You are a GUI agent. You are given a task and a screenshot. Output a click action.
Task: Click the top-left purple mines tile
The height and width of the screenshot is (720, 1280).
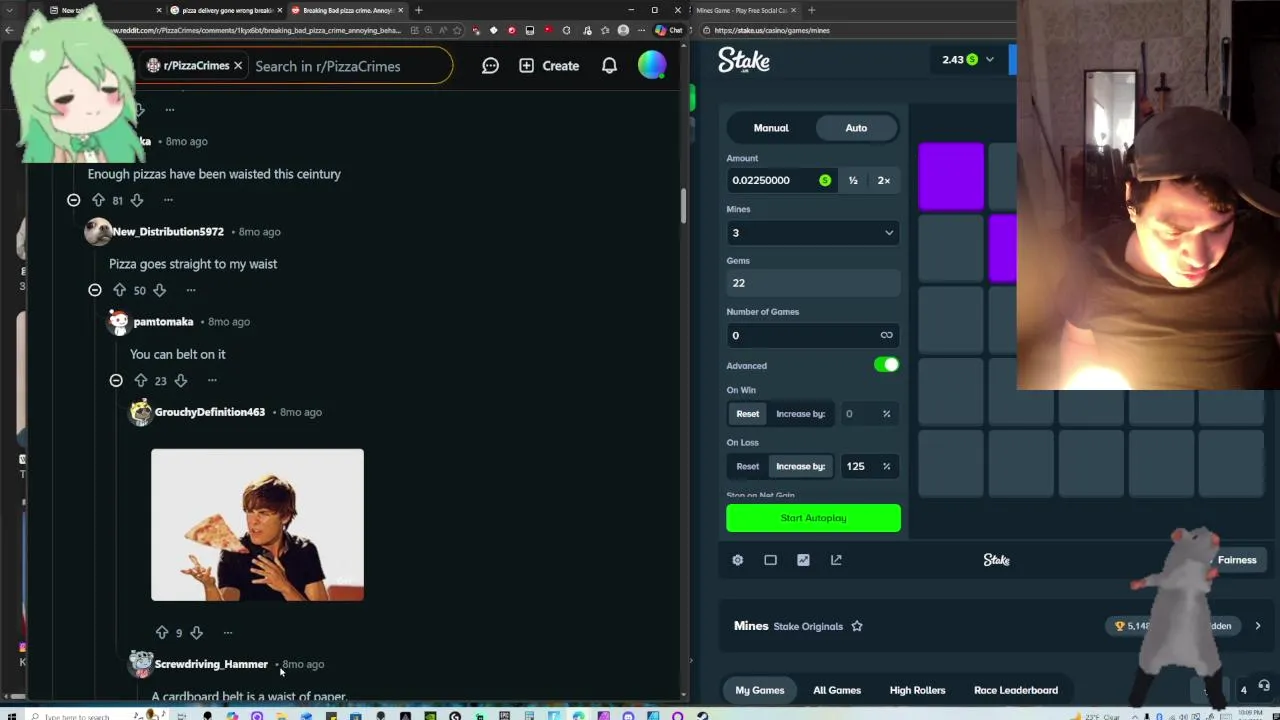[951, 177]
